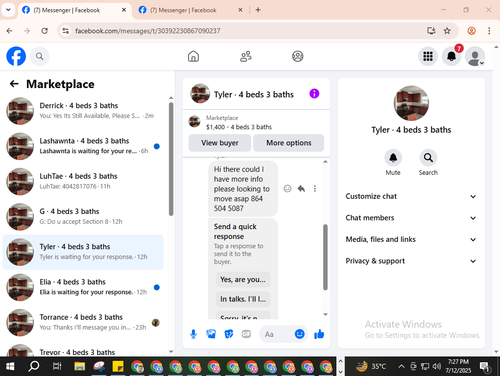This screenshot has height=376, width=500.
Task: Attach a file using the photo icon
Action: pos(211,334)
